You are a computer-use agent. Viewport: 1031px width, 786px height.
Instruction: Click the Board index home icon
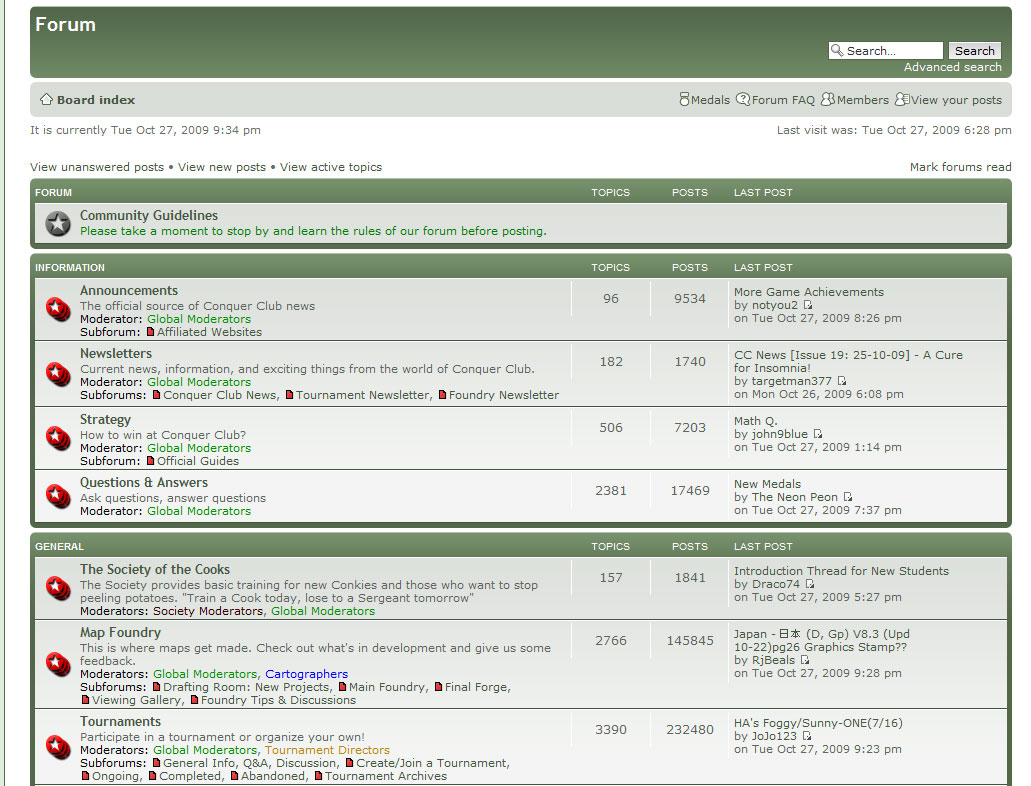tap(46, 99)
